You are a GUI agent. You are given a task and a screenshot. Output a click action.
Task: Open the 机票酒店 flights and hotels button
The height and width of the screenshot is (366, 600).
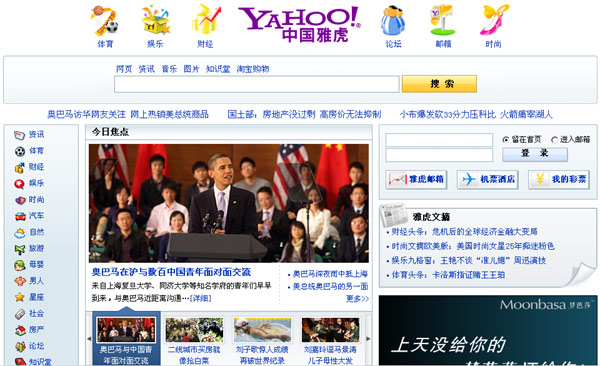click(x=488, y=180)
